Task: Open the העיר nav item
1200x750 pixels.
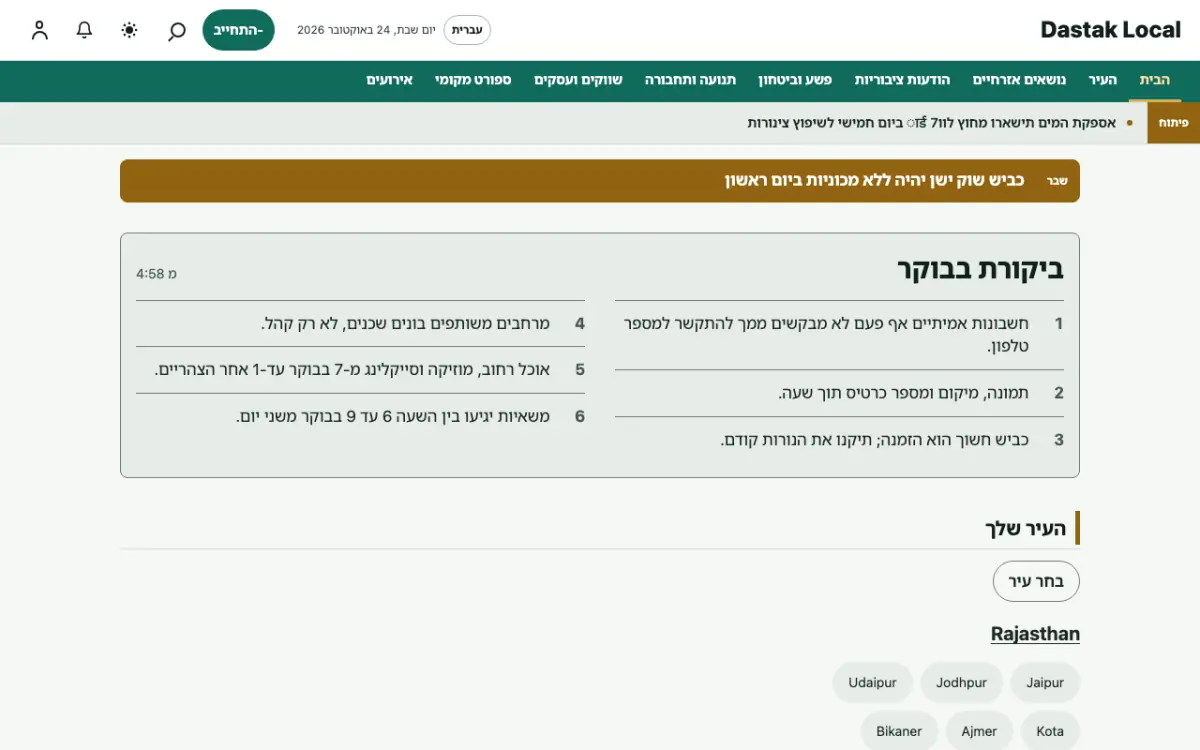Action: point(1102,80)
